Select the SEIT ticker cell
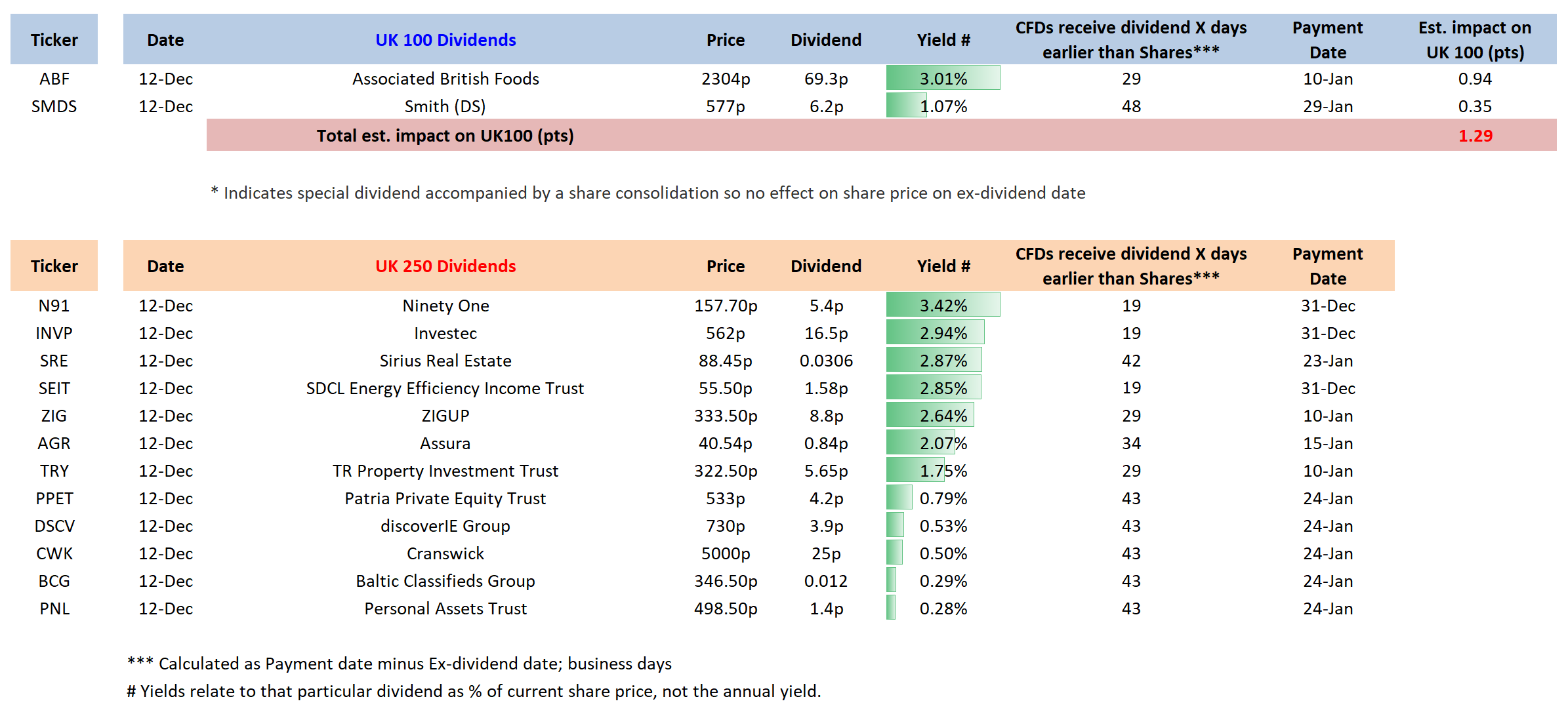The width and height of the screenshot is (1568, 716). (x=54, y=388)
